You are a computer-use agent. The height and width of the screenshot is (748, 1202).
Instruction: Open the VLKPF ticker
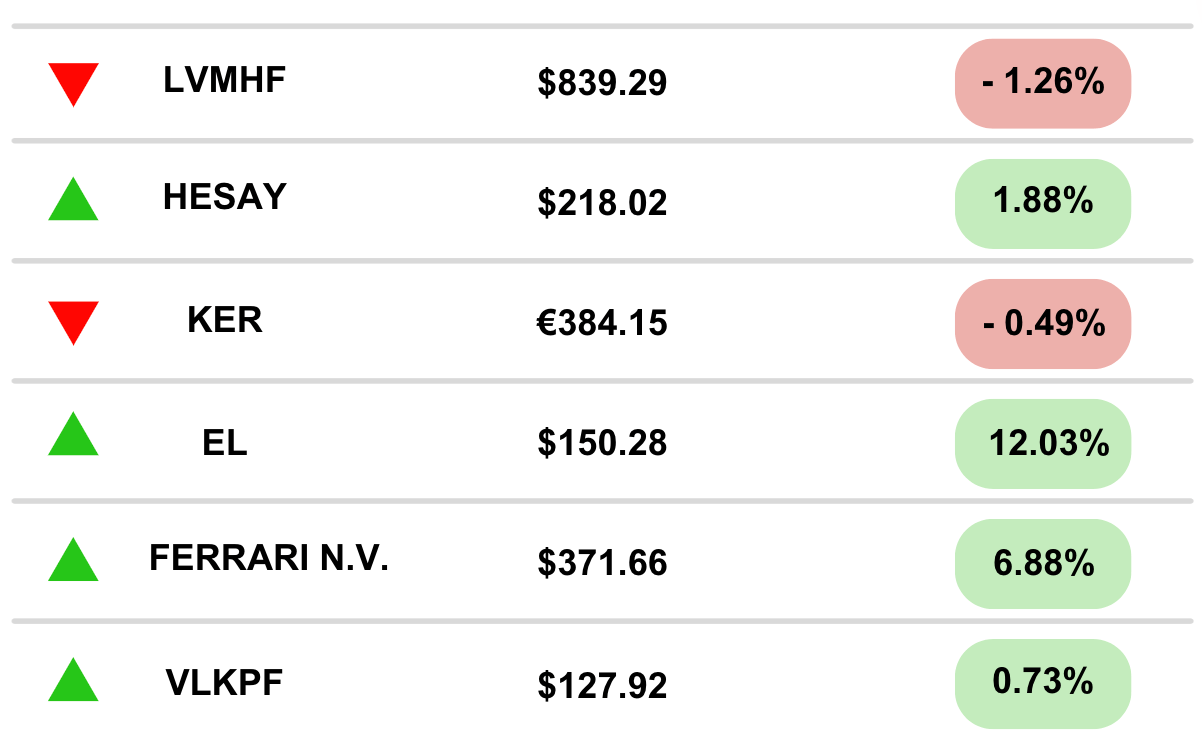[x=225, y=683]
